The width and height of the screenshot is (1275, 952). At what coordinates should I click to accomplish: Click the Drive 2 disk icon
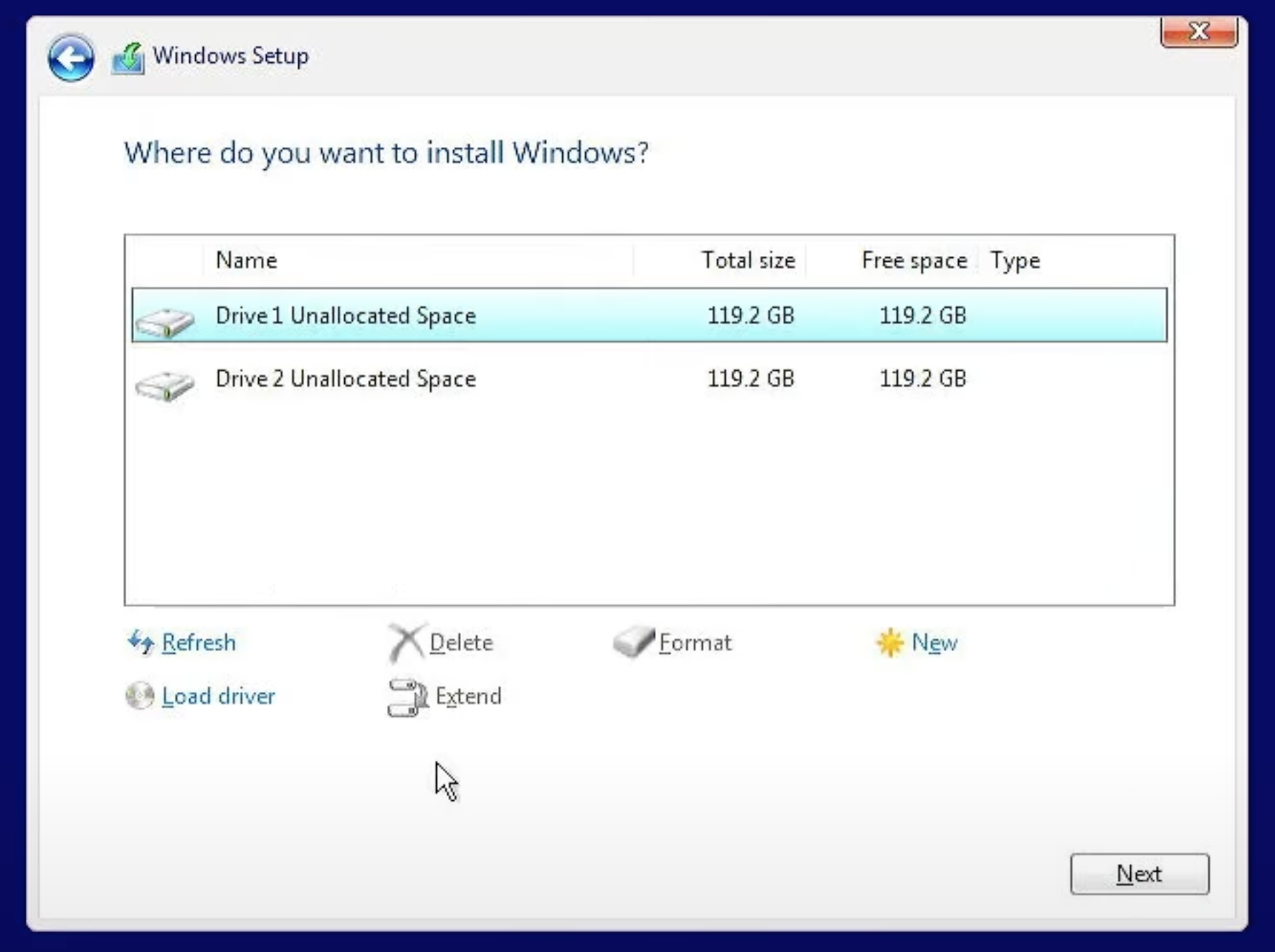[165, 385]
